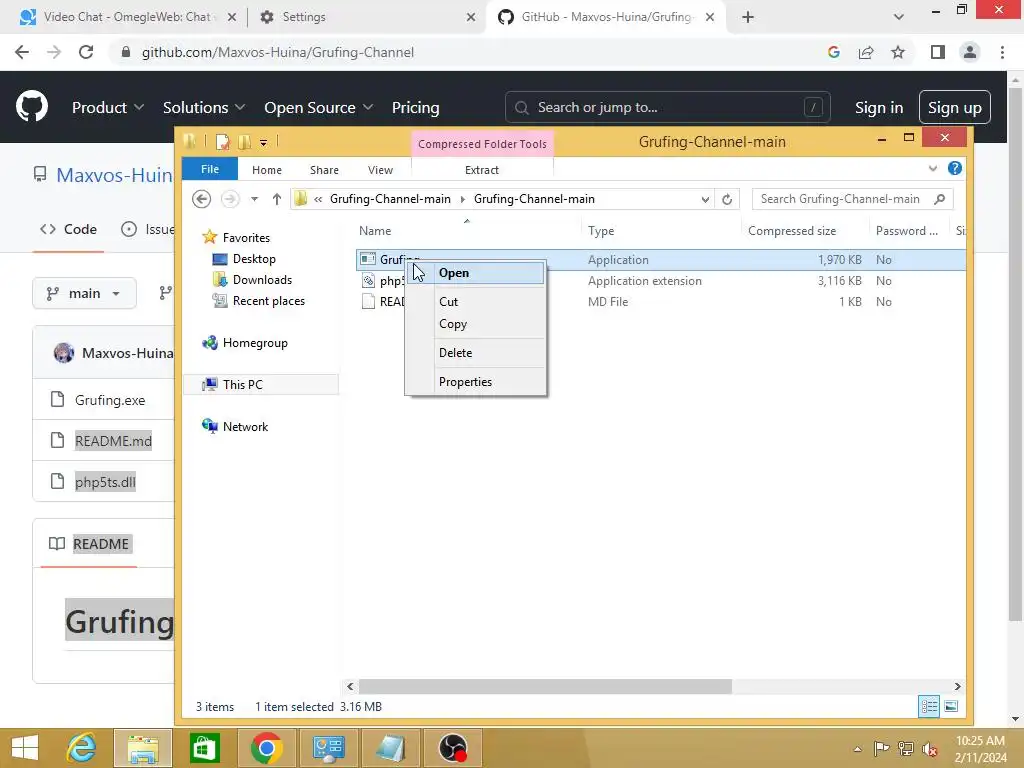1024x768 pixels.
Task: Open the Share ribbon tab
Action: tap(324, 170)
